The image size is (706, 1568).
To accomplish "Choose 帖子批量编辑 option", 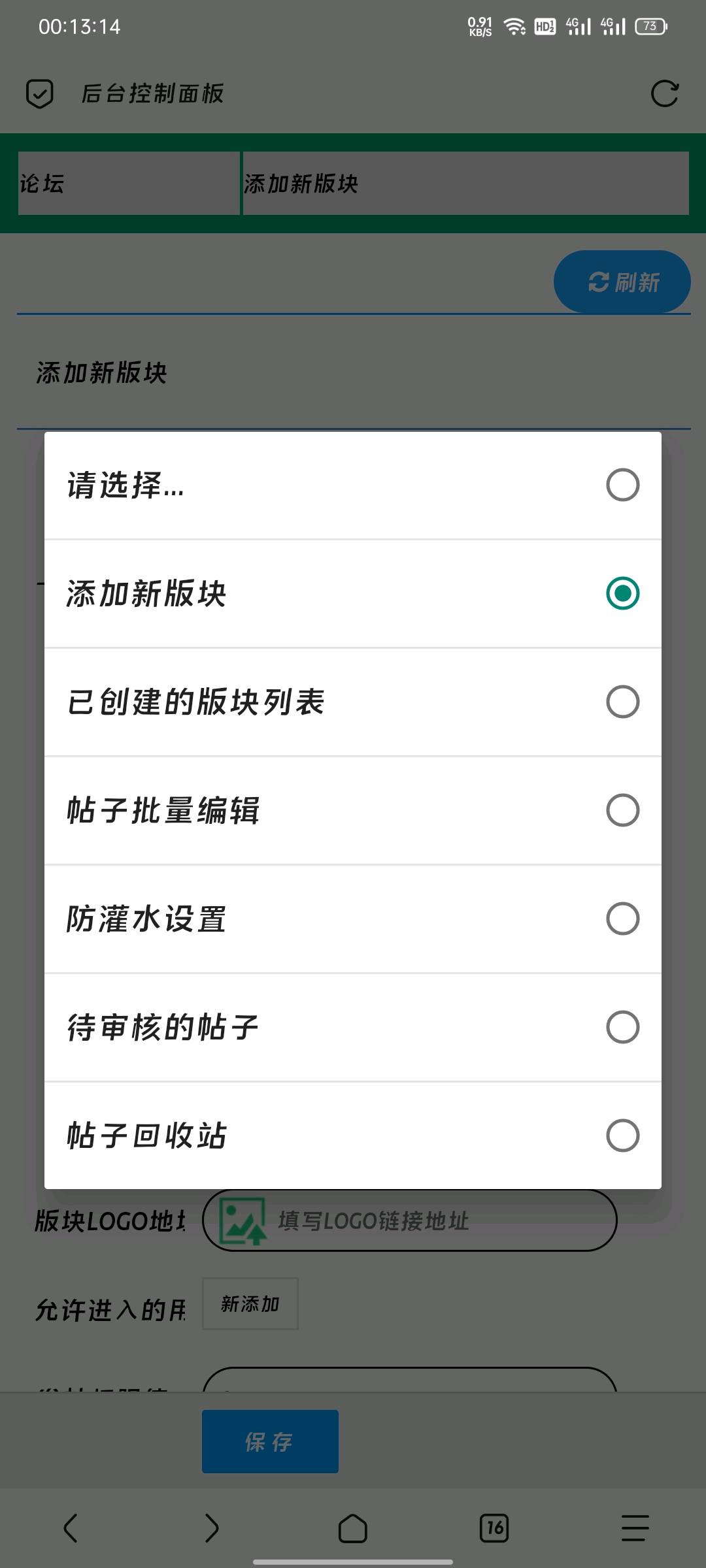I will 353,811.
